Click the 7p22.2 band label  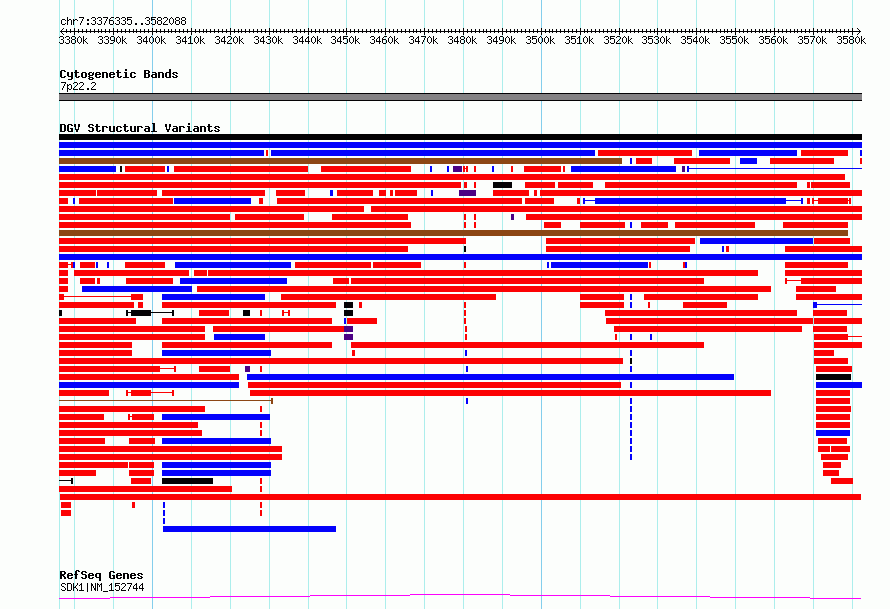(78, 86)
